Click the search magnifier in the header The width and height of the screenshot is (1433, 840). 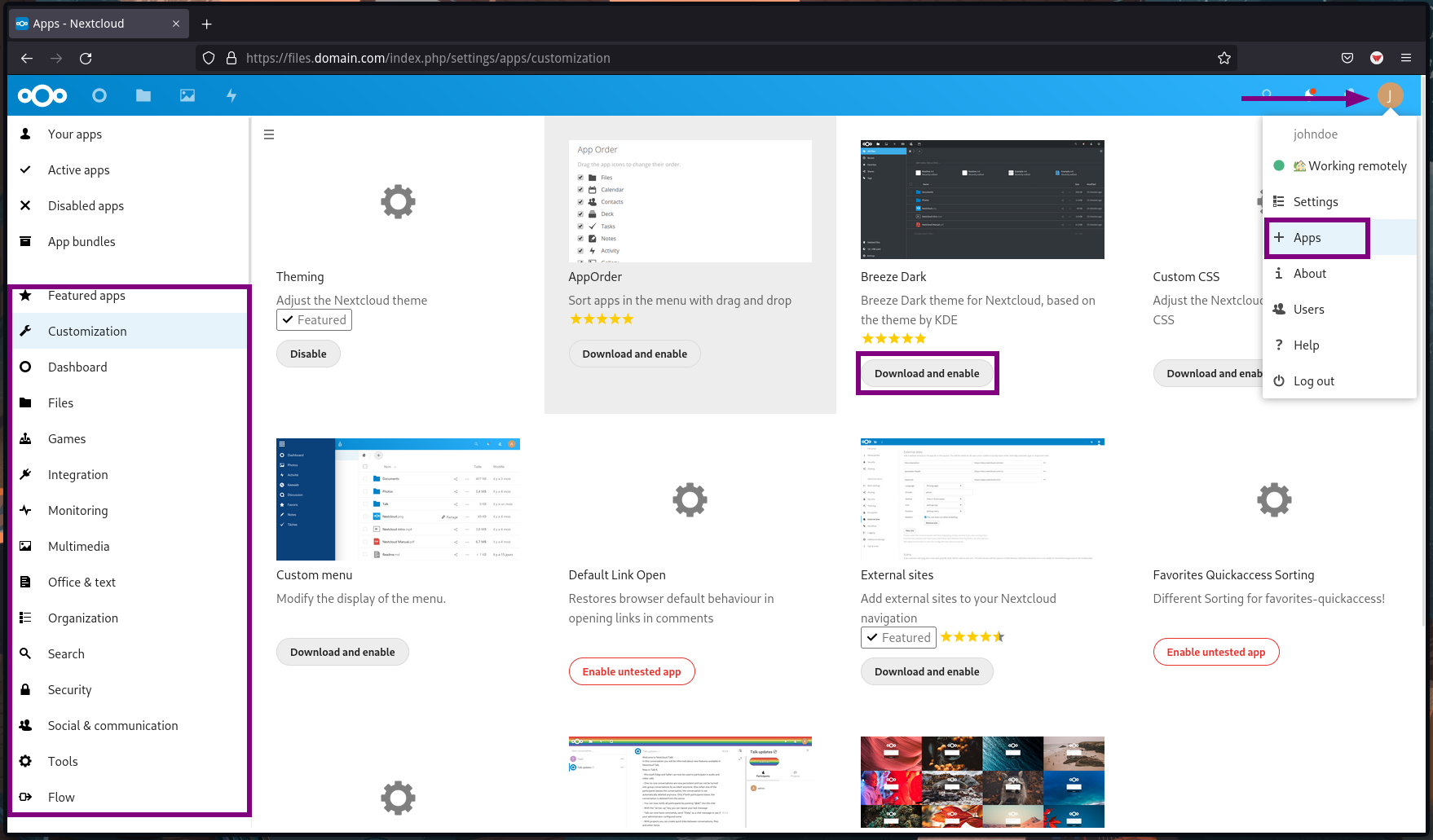pos(1267,96)
